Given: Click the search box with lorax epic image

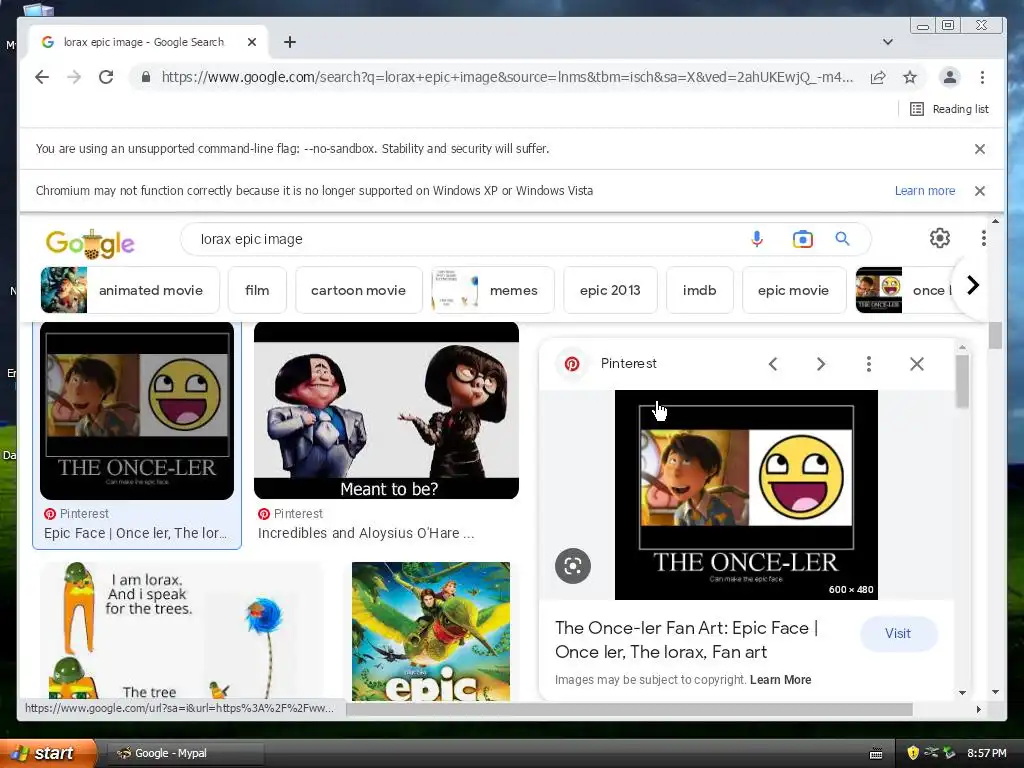Looking at the screenshot, I should pos(470,239).
